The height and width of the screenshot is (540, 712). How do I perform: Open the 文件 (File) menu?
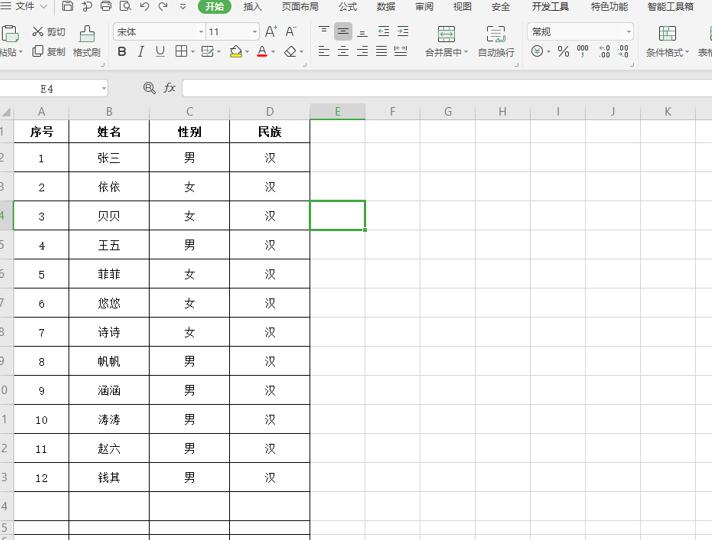pos(25,6)
